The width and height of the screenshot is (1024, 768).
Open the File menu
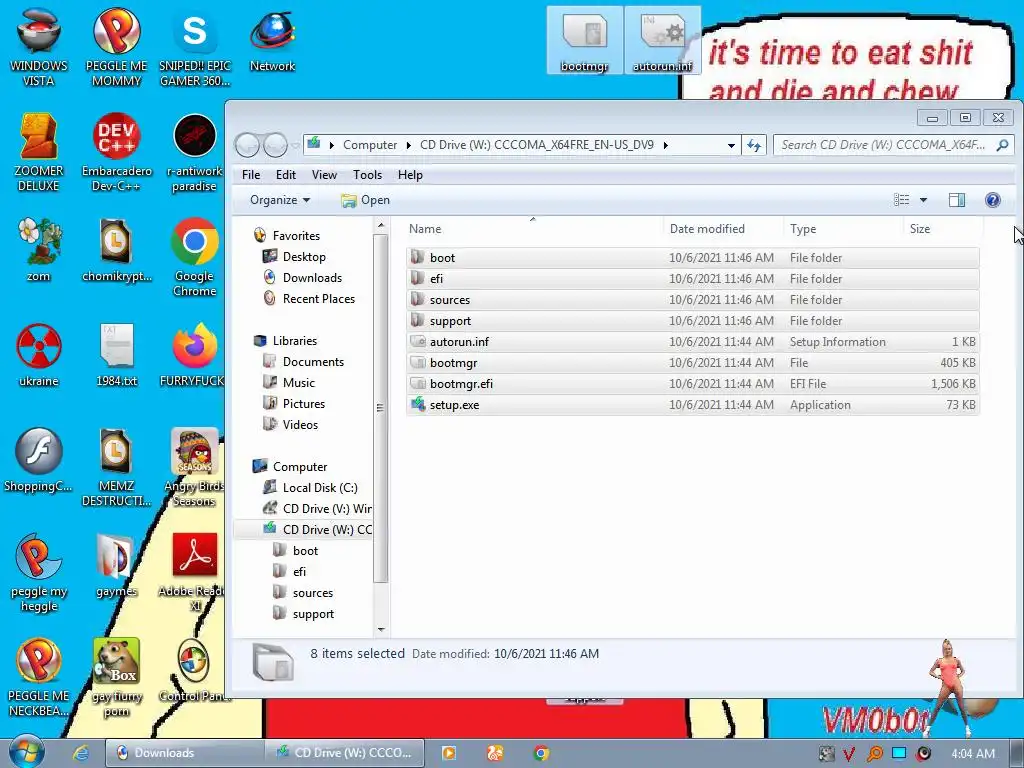251,175
